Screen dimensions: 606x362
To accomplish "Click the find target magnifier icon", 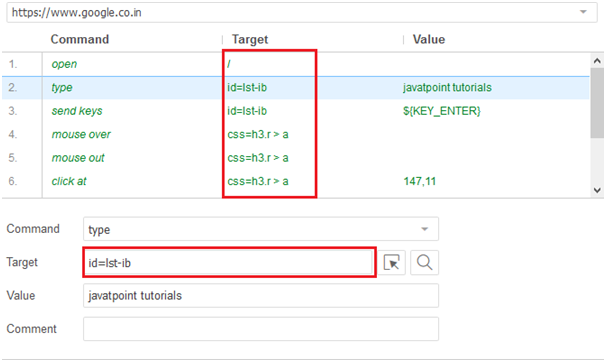I will (x=424, y=263).
